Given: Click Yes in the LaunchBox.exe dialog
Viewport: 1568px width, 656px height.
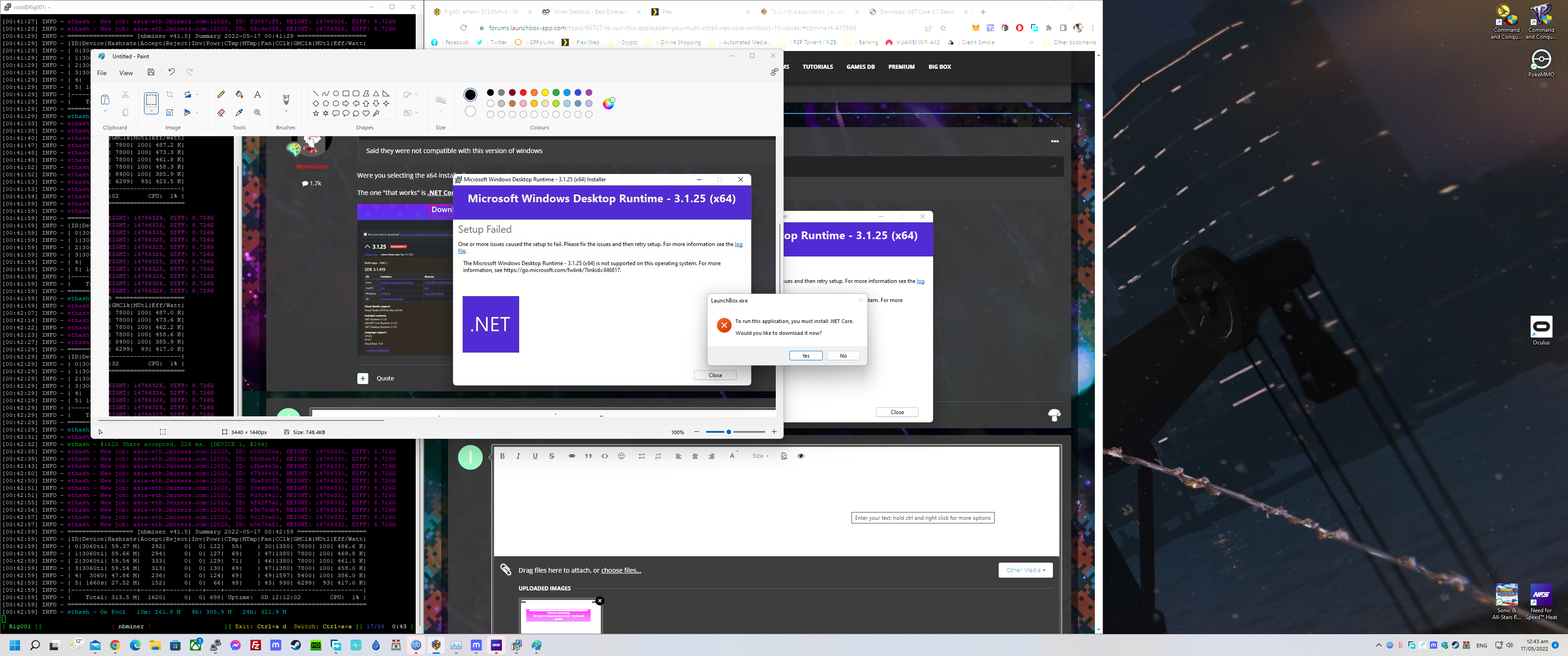Looking at the screenshot, I should 805,356.
